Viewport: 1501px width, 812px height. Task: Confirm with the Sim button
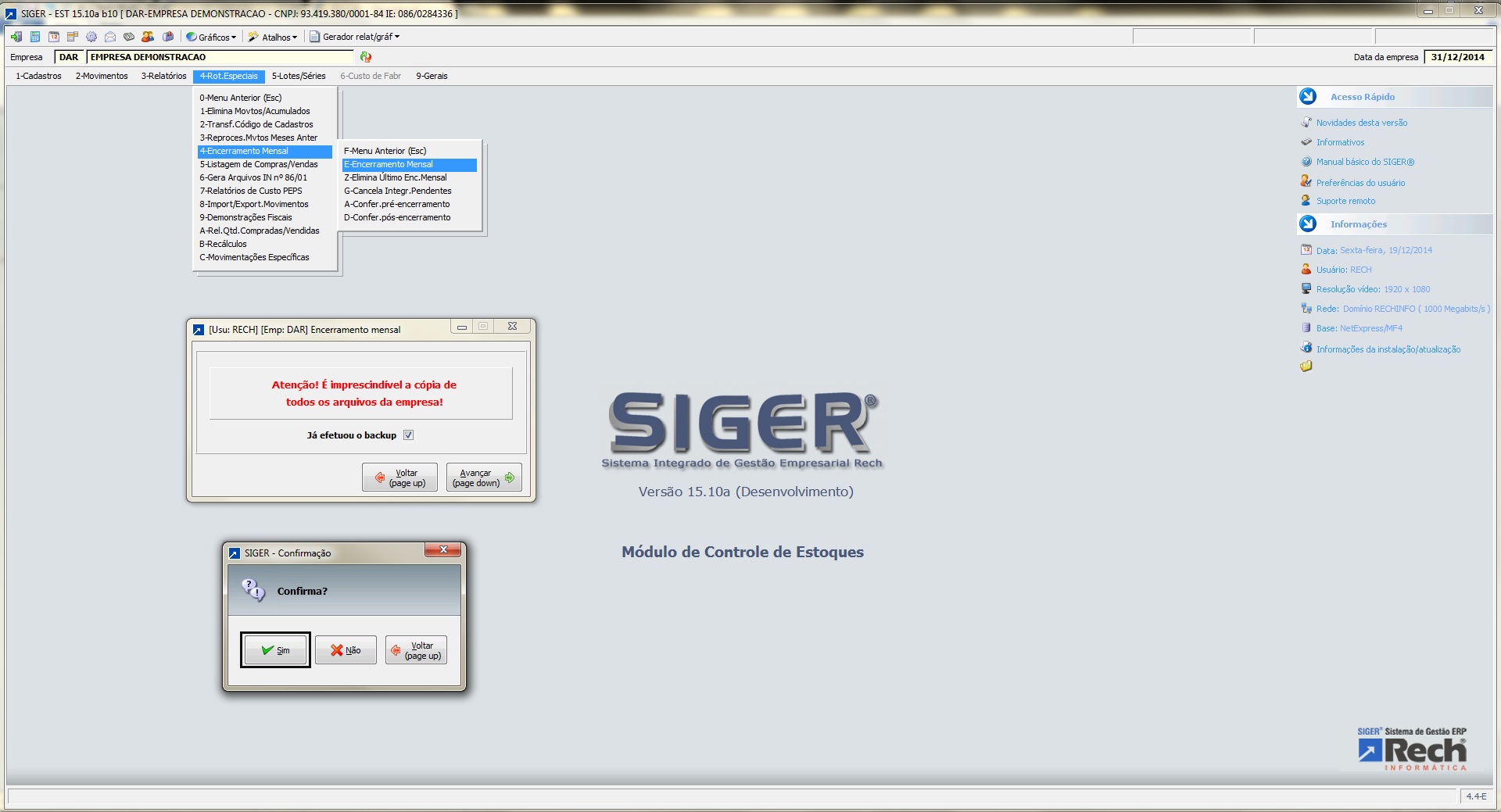click(275, 650)
